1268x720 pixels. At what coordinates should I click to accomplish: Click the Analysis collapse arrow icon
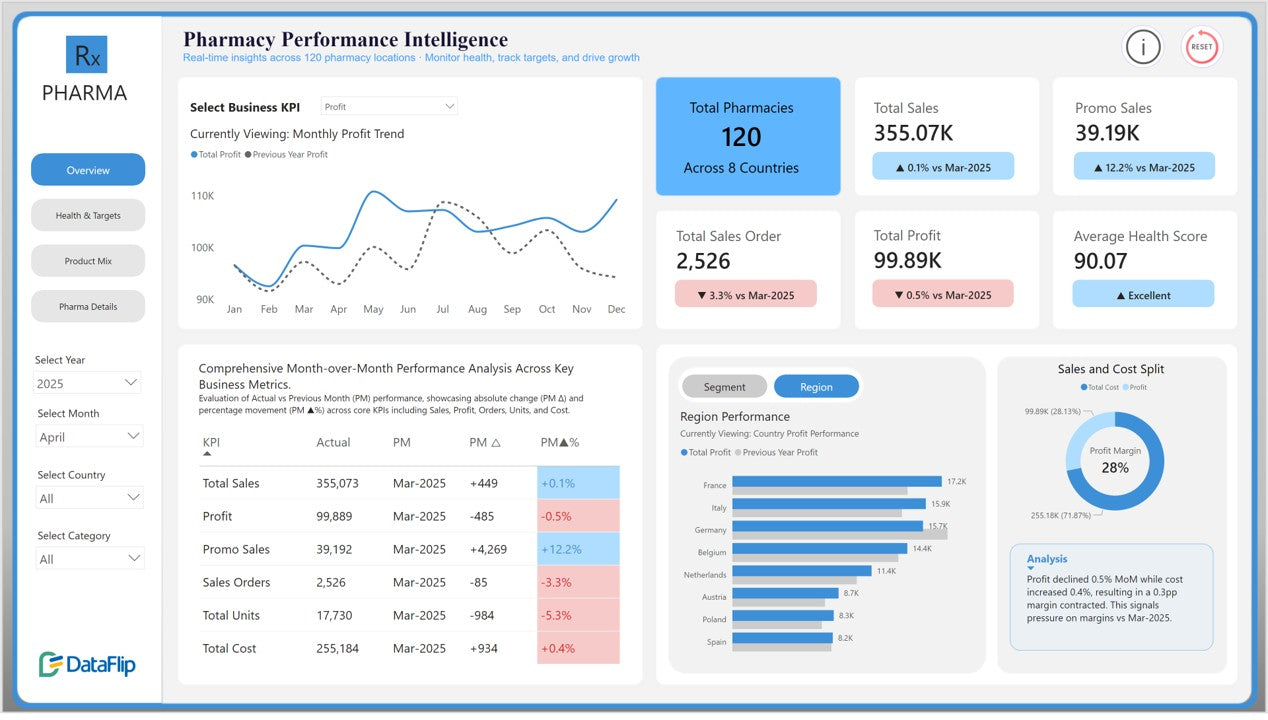coord(1031,568)
